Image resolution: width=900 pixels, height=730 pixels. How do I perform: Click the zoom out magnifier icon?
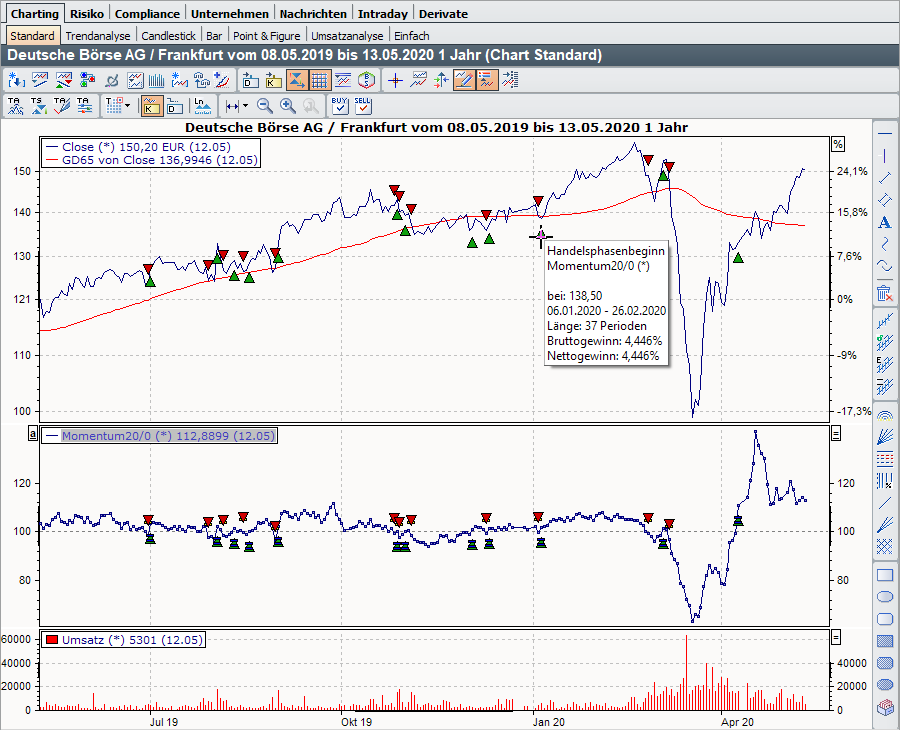pos(265,105)
